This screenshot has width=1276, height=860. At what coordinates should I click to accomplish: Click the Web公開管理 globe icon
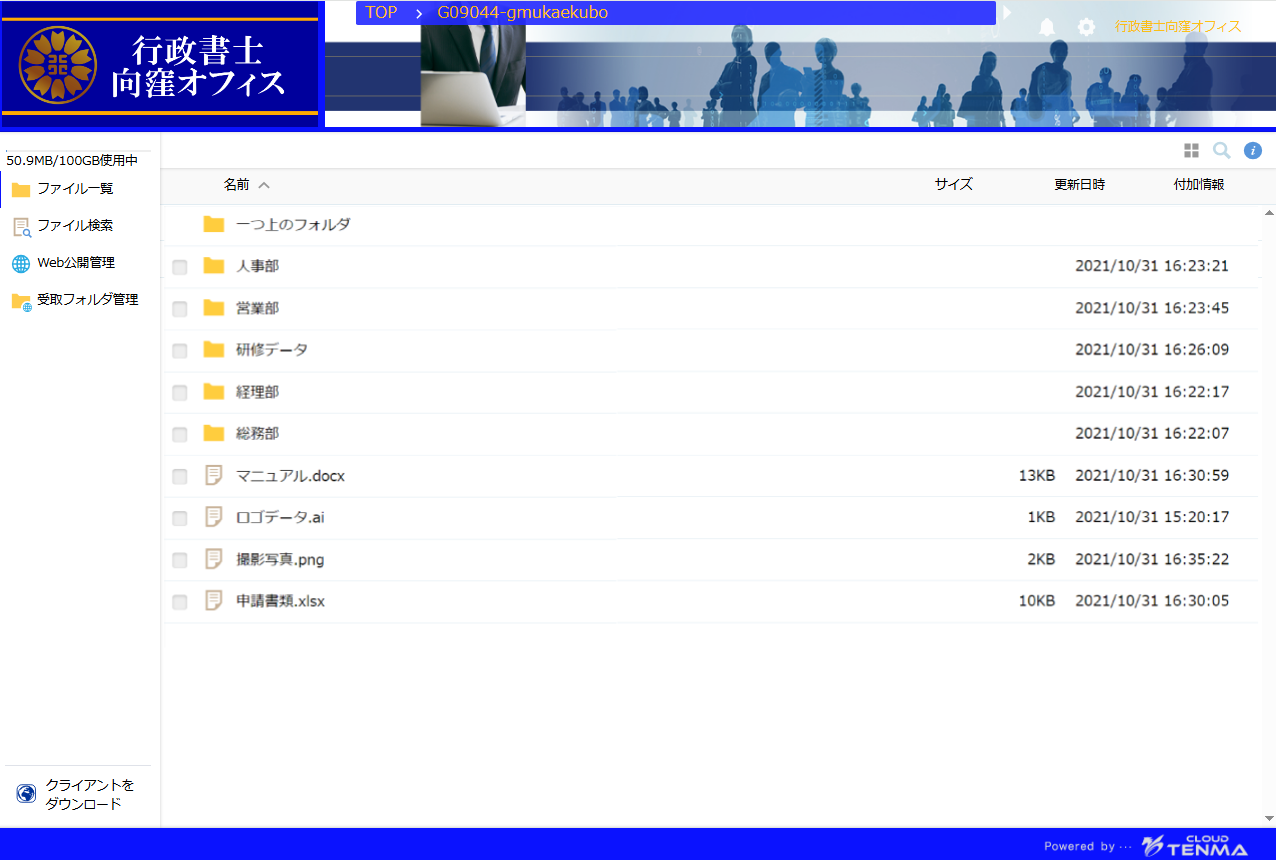pos(21,264)
